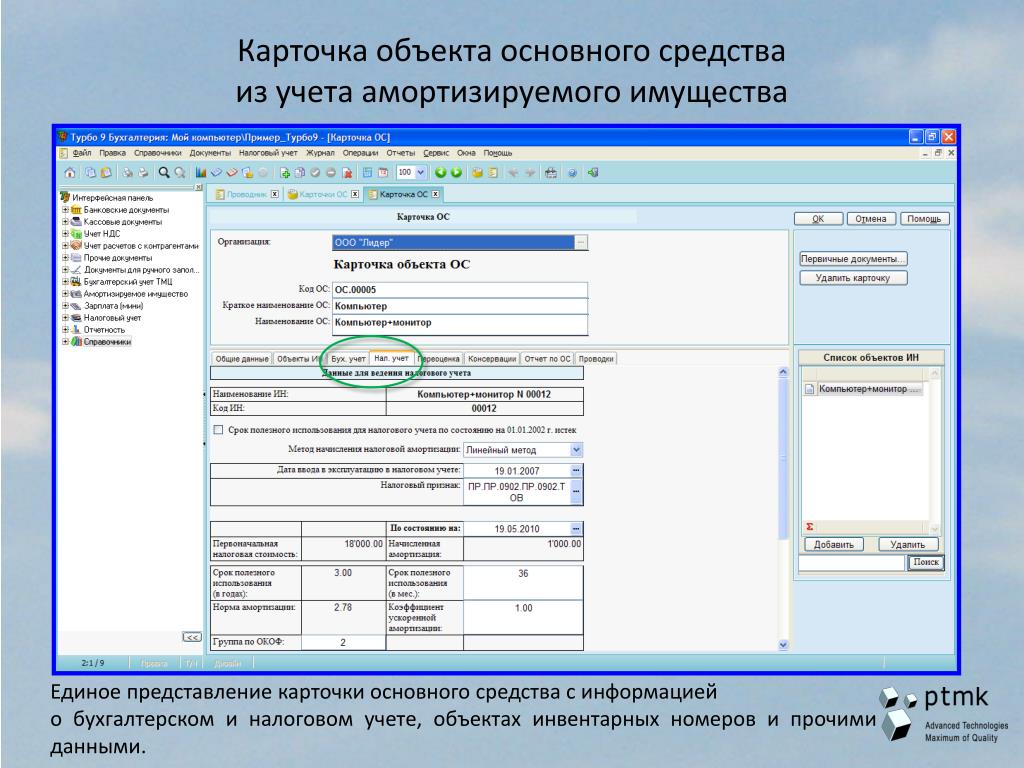Click the red delete document icon in toolbar
The width and height of the screenshot is (1024, 768).
coord(347,173)
